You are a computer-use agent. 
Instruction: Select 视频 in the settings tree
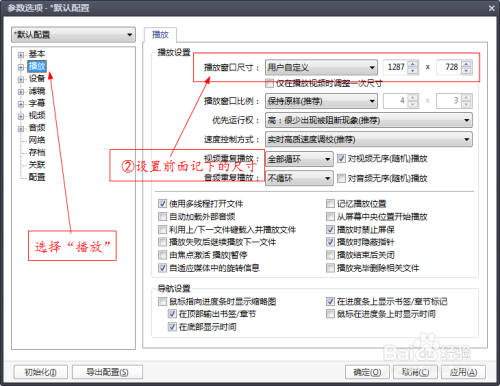point(37,116)
